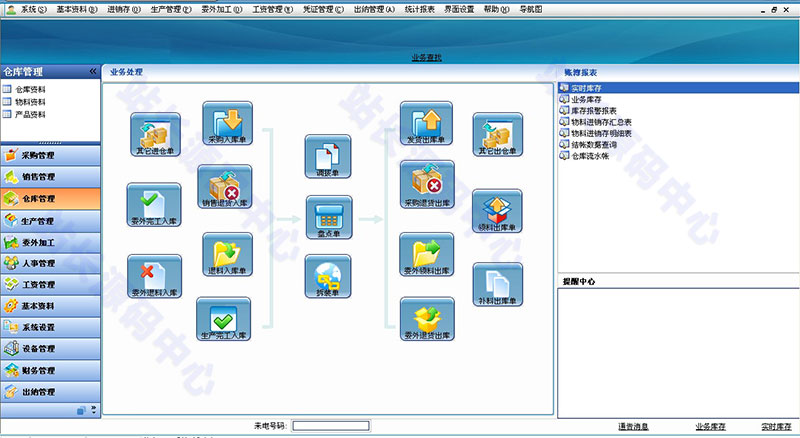This screenshot has height=438, width=800.
Task: Open the 导航图 menu
Action: pyautogui.click(x=531, y=9)
